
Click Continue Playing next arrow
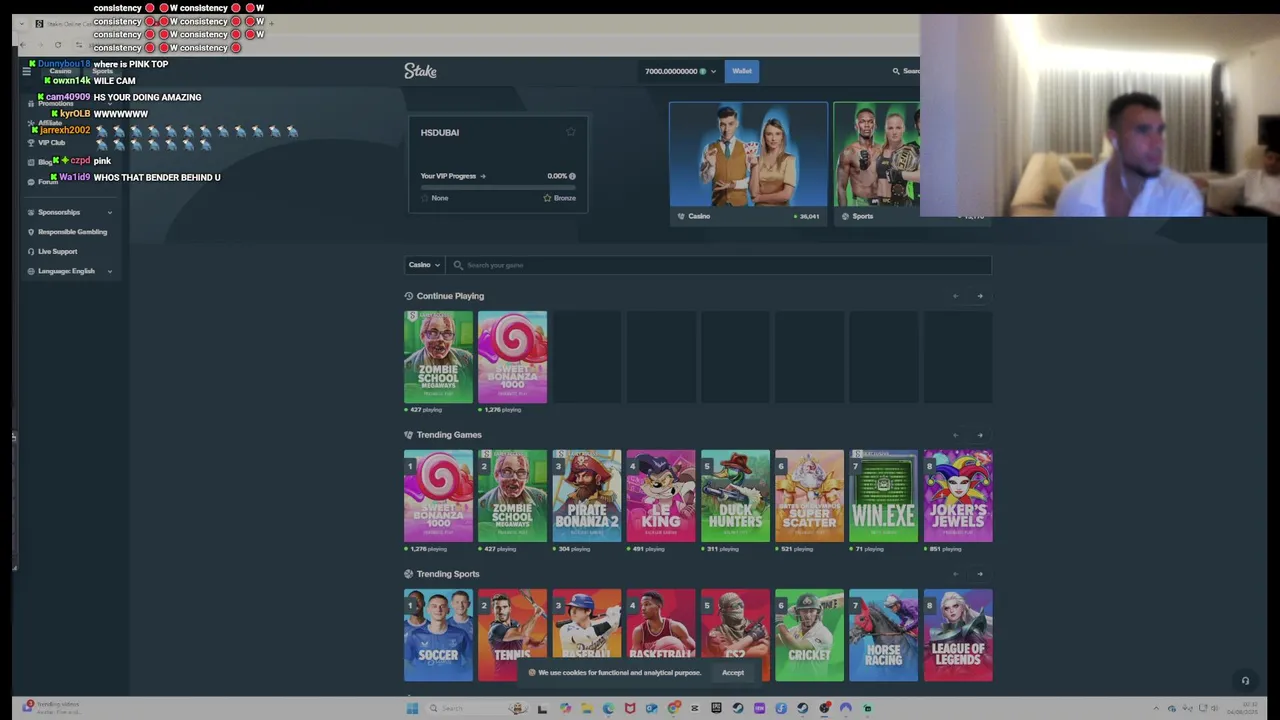point(980,296)
